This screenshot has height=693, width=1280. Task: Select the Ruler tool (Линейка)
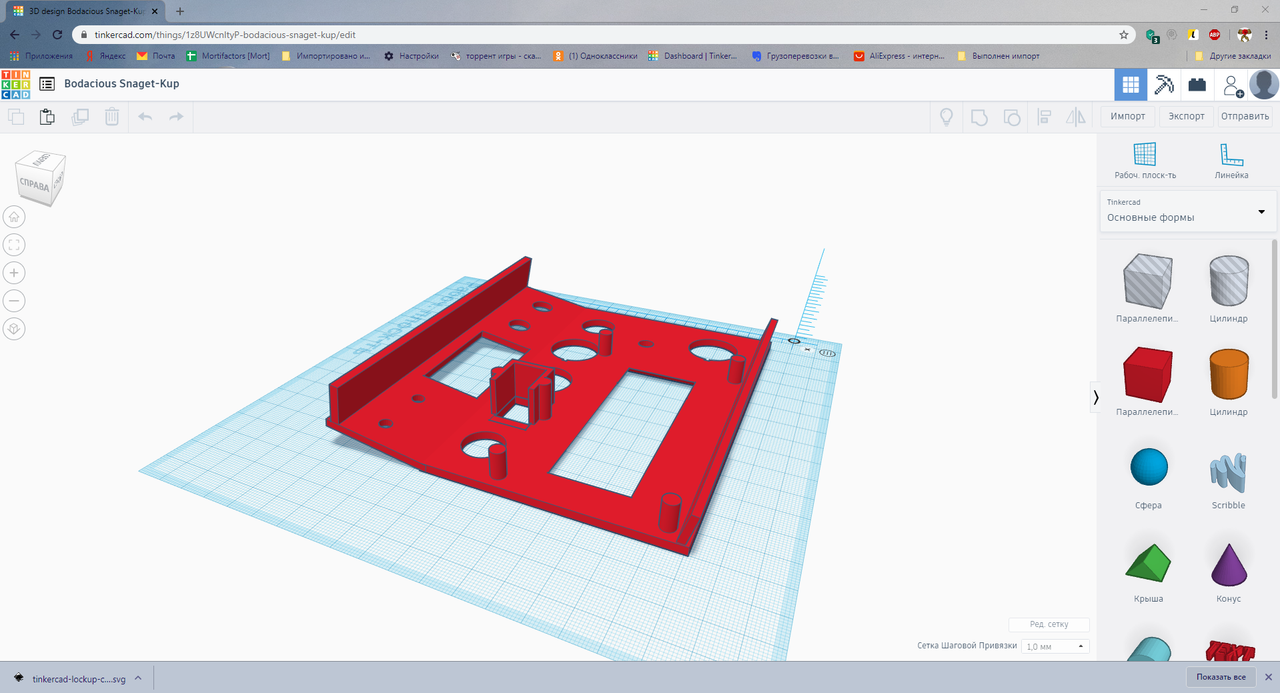pyautogui.click(x=1231, y=161)
